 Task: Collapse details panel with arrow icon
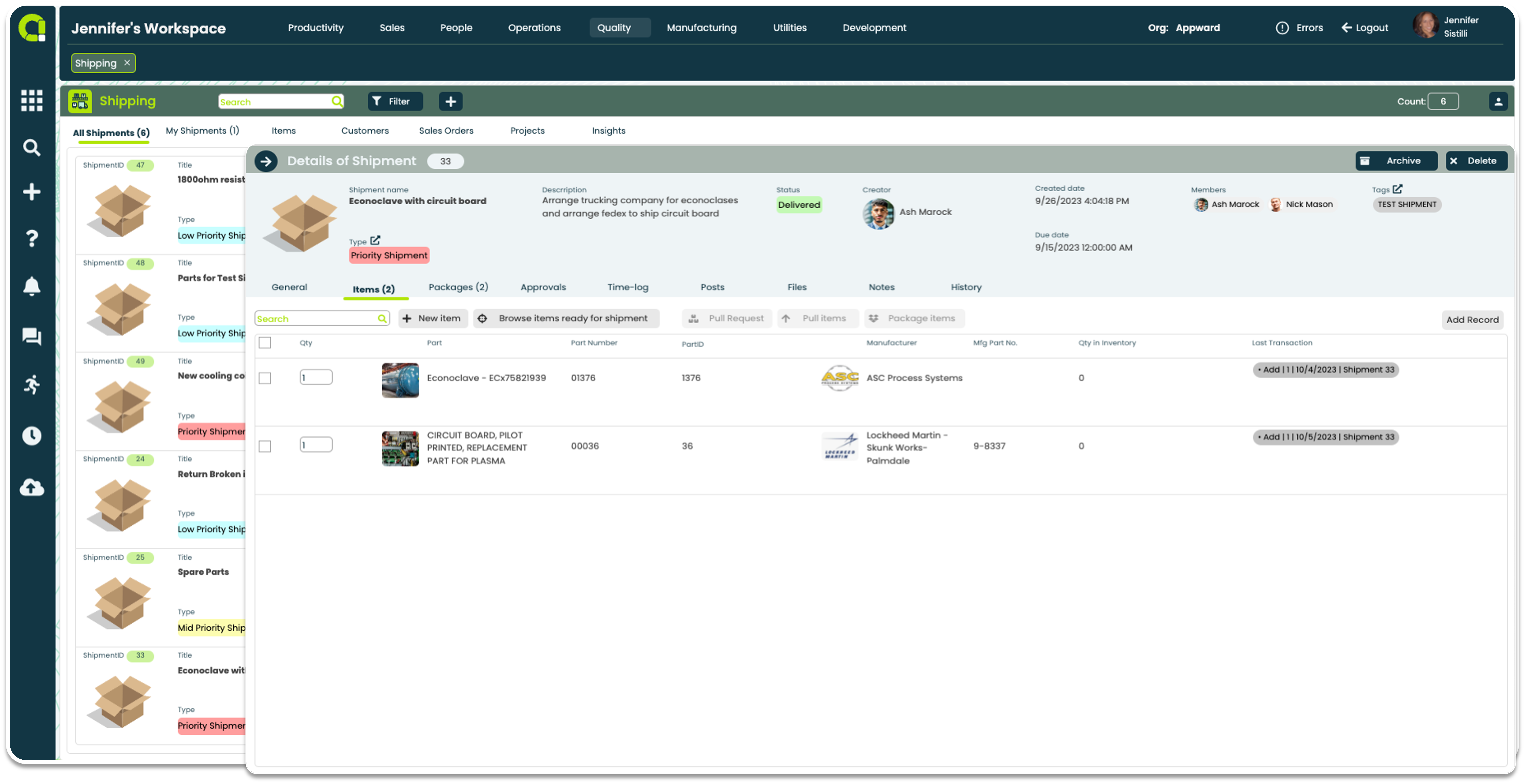tap(266, 161)
